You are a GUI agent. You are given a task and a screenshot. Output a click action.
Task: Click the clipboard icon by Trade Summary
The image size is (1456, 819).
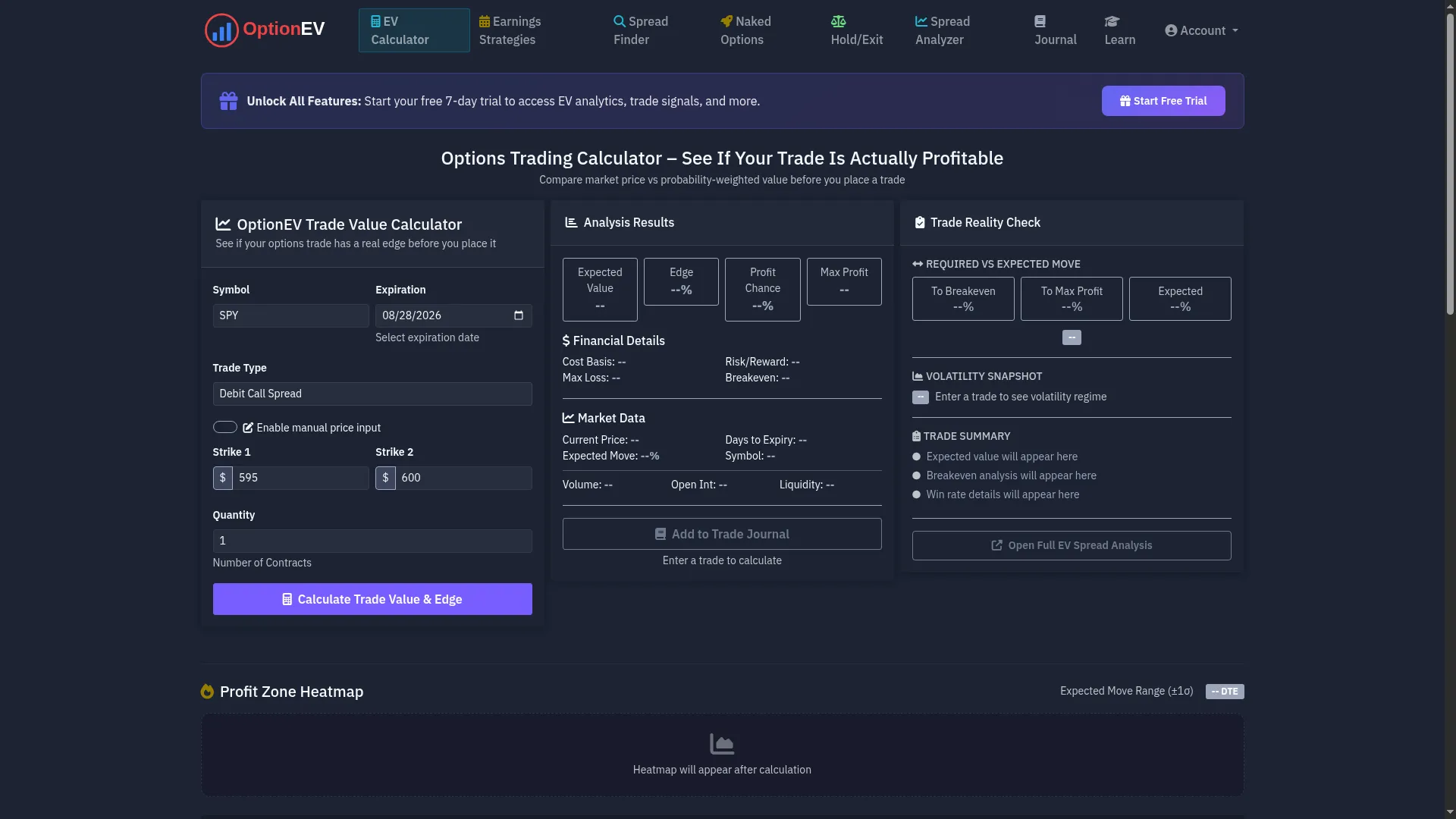916,436
